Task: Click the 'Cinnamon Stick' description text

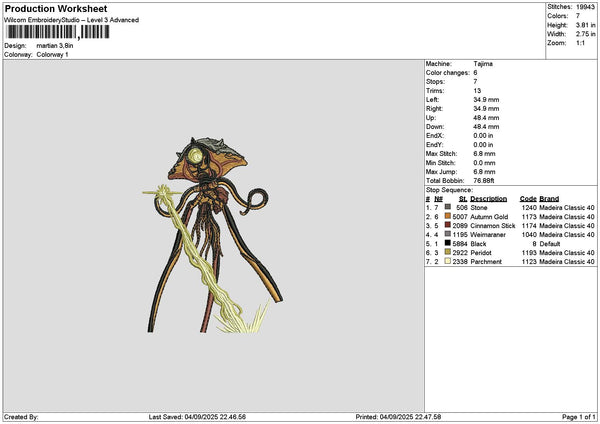Action: [x=493, y=226]
